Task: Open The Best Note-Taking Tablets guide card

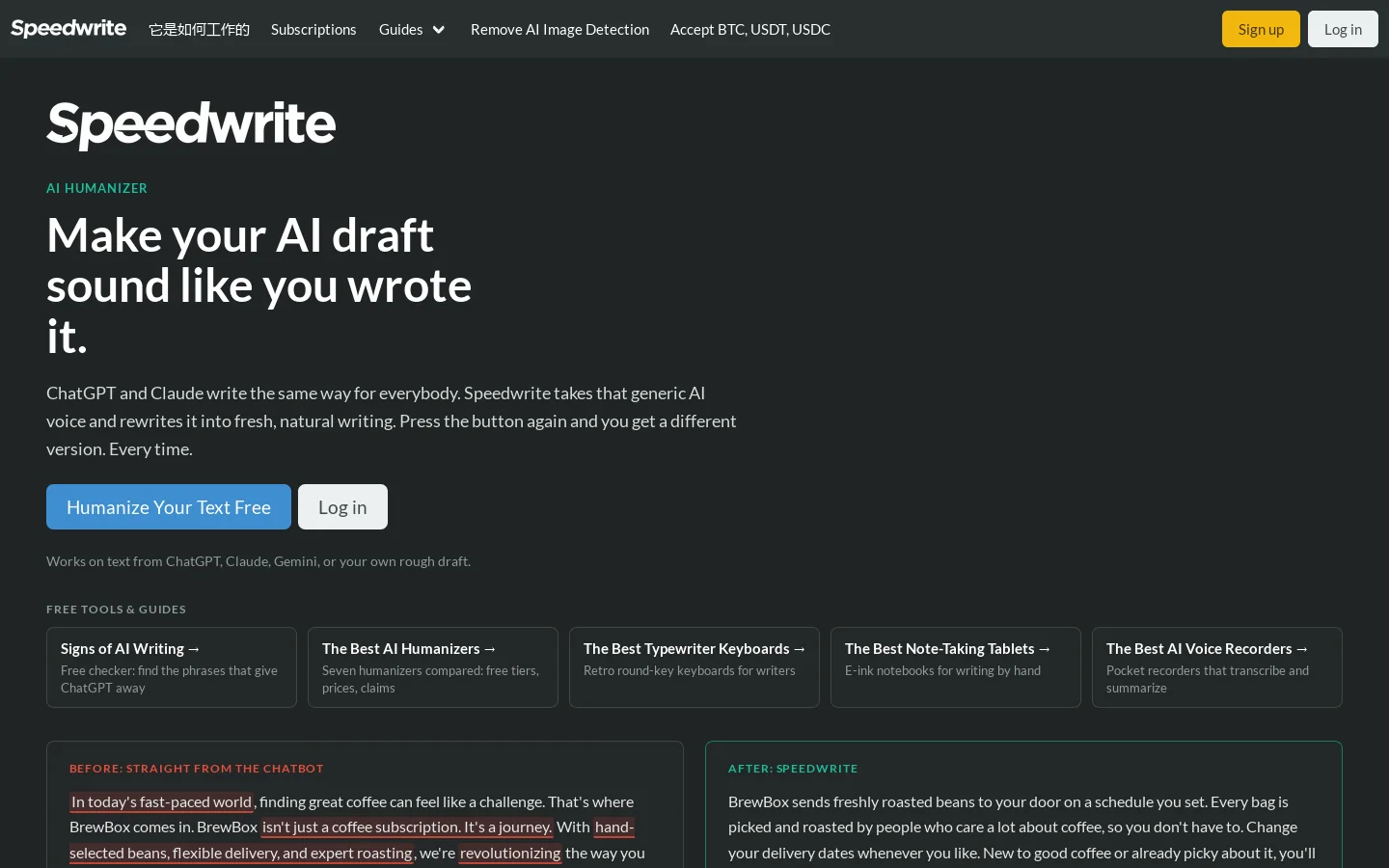Action: [x=956, y=667]
